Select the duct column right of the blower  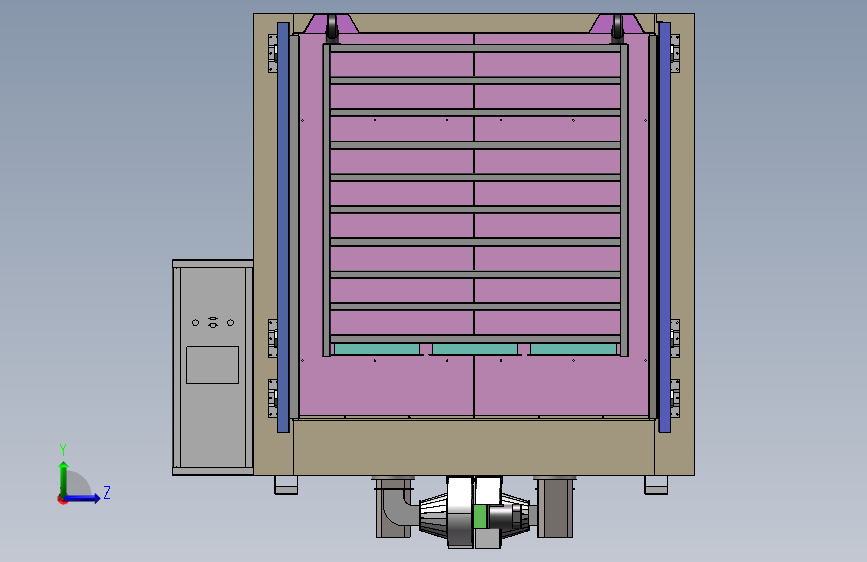pyautogui.click(x=555, y=507)
